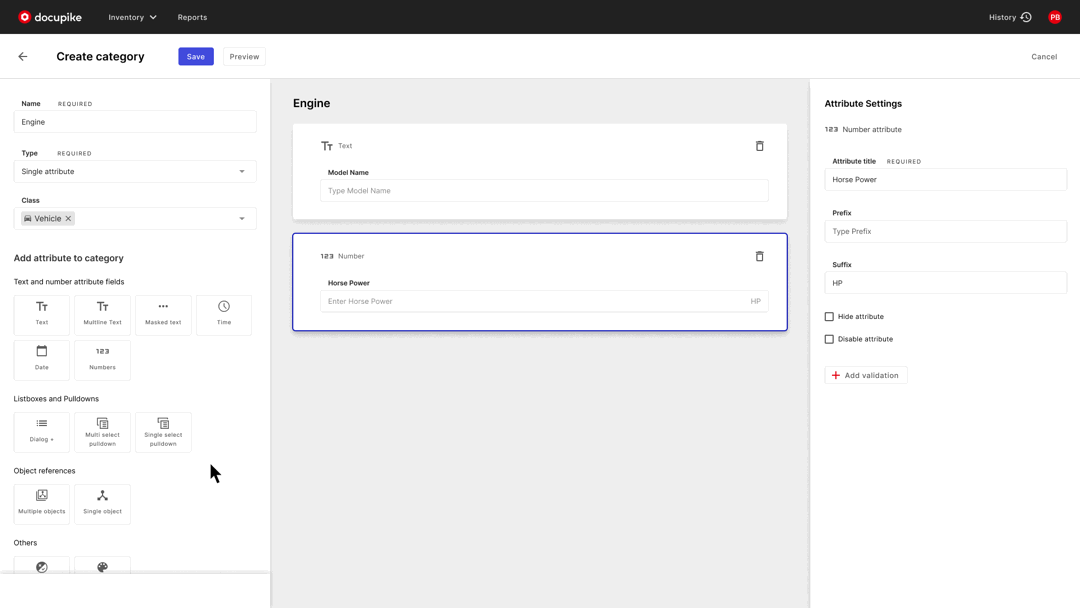
Task: Check the Disable attribute option
Action: click(x=828, y=338)
